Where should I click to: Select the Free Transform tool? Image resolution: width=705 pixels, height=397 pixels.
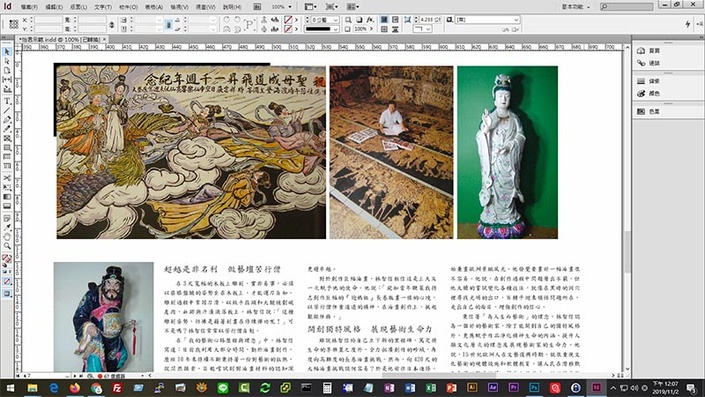point(7,187)
